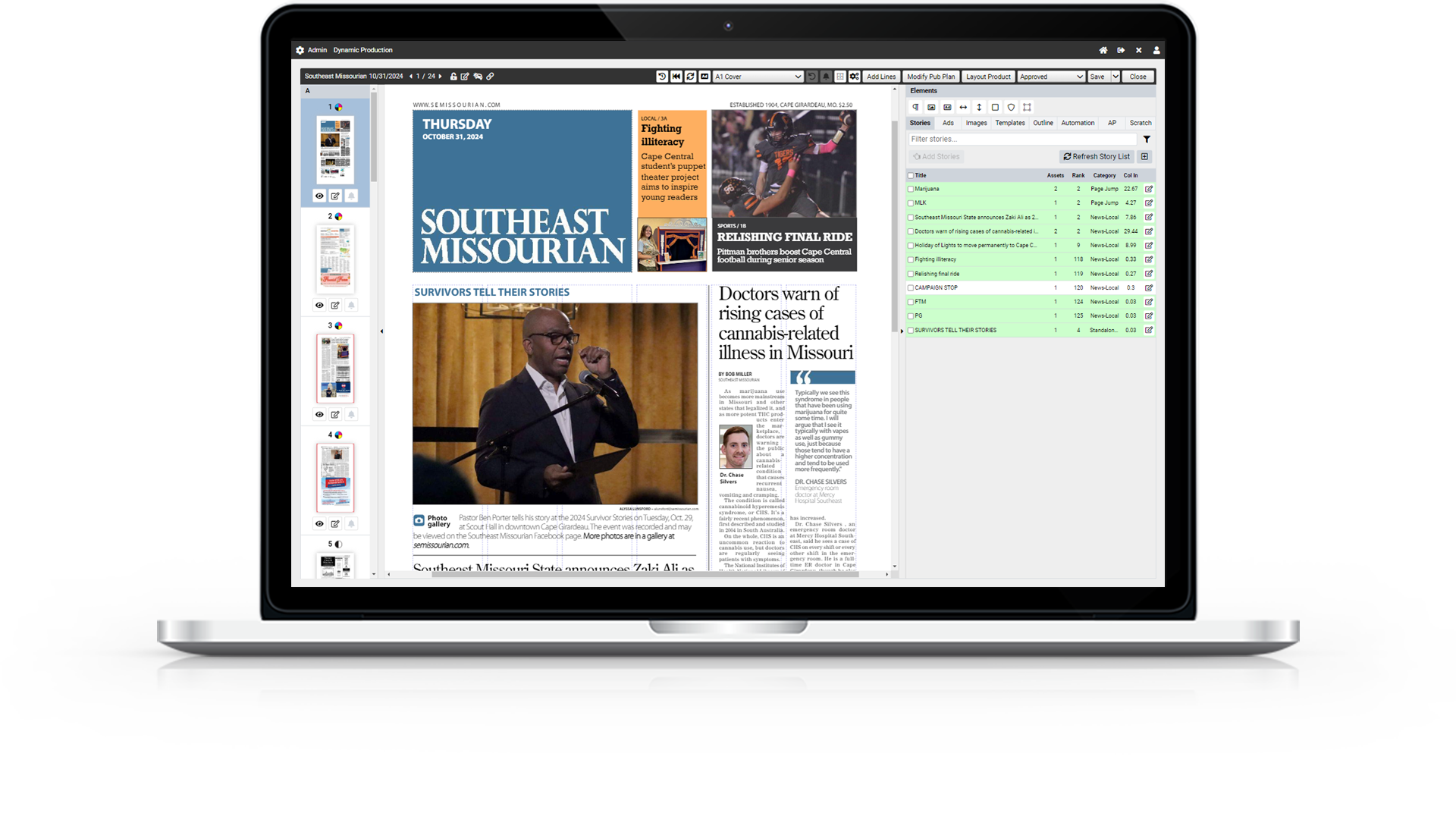Open the gears settings icon next to Add Lines
Screen dimensions: 1456x838
(x=854, y=77)
